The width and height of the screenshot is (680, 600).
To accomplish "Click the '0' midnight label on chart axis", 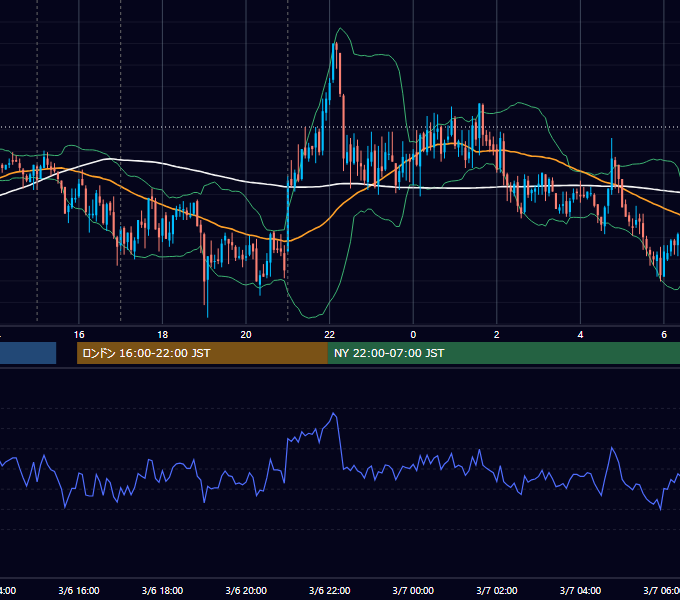I will point(413,335).
